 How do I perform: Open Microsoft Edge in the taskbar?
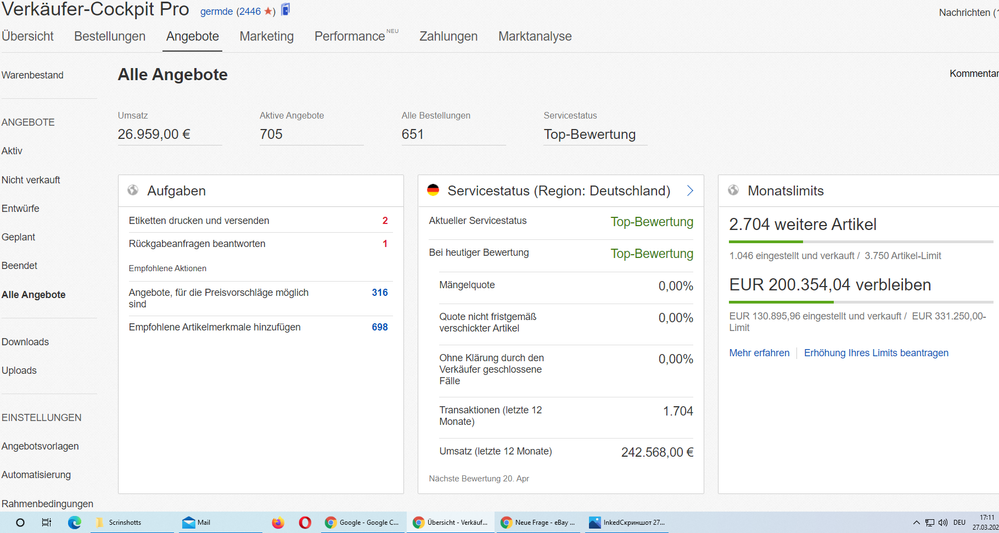coord(74,522)
